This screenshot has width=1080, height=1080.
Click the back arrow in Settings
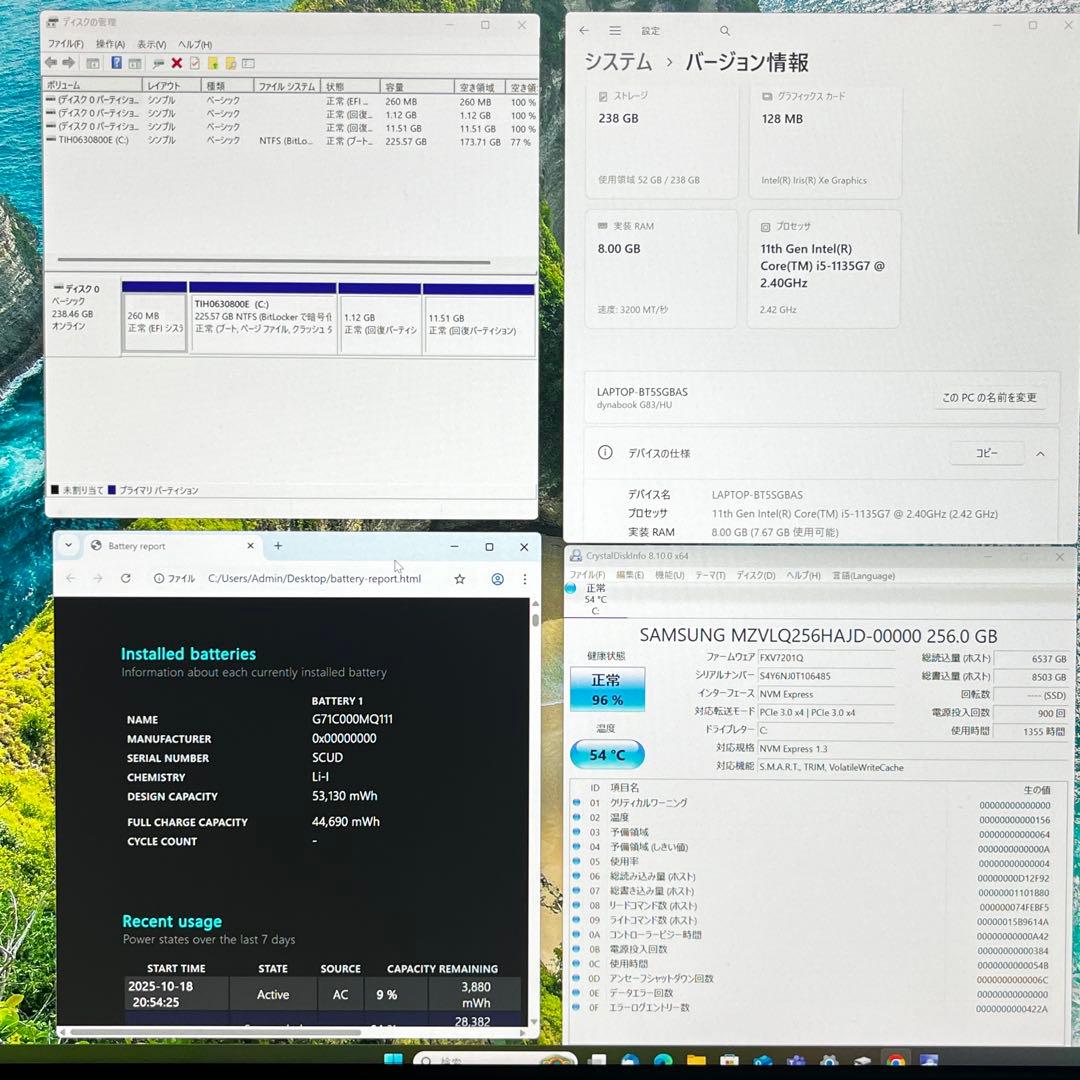[x=584, y=30]
